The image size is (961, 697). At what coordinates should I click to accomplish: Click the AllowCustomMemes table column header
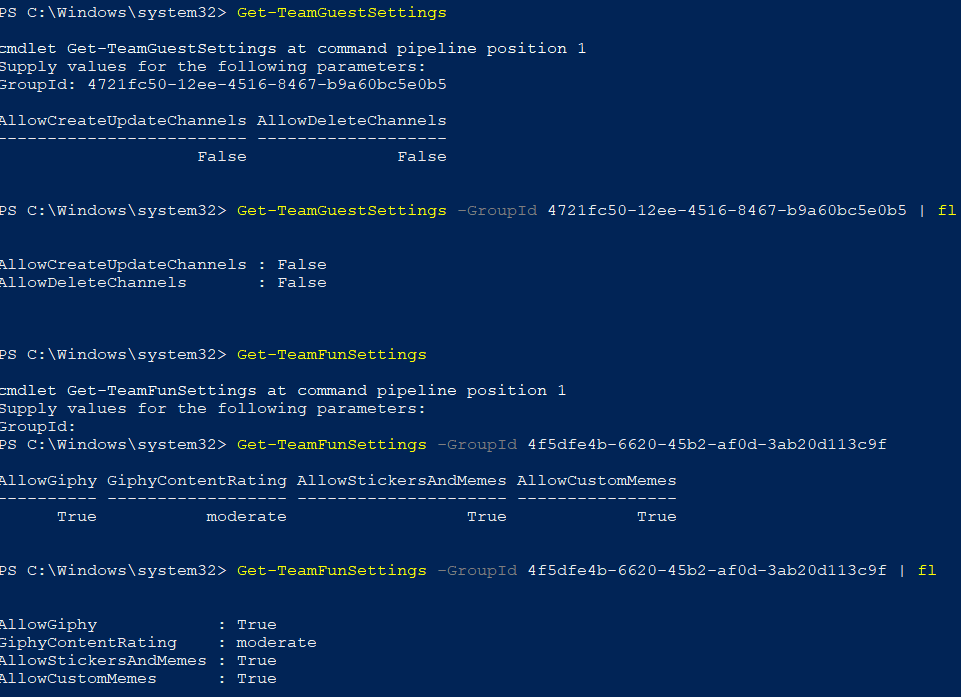coord(596,480)
